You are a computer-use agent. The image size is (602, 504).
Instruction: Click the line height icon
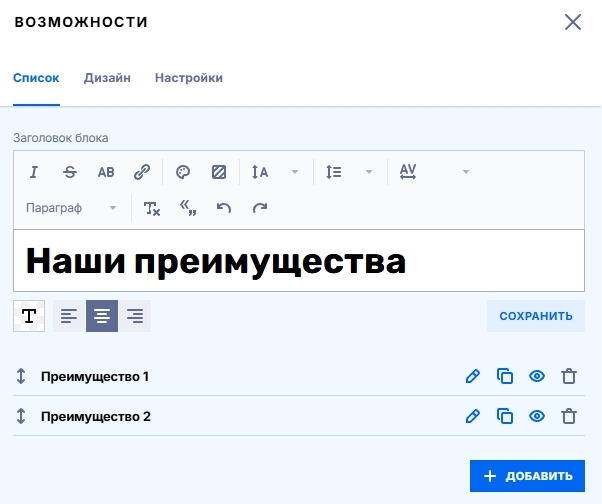[334, 172]
